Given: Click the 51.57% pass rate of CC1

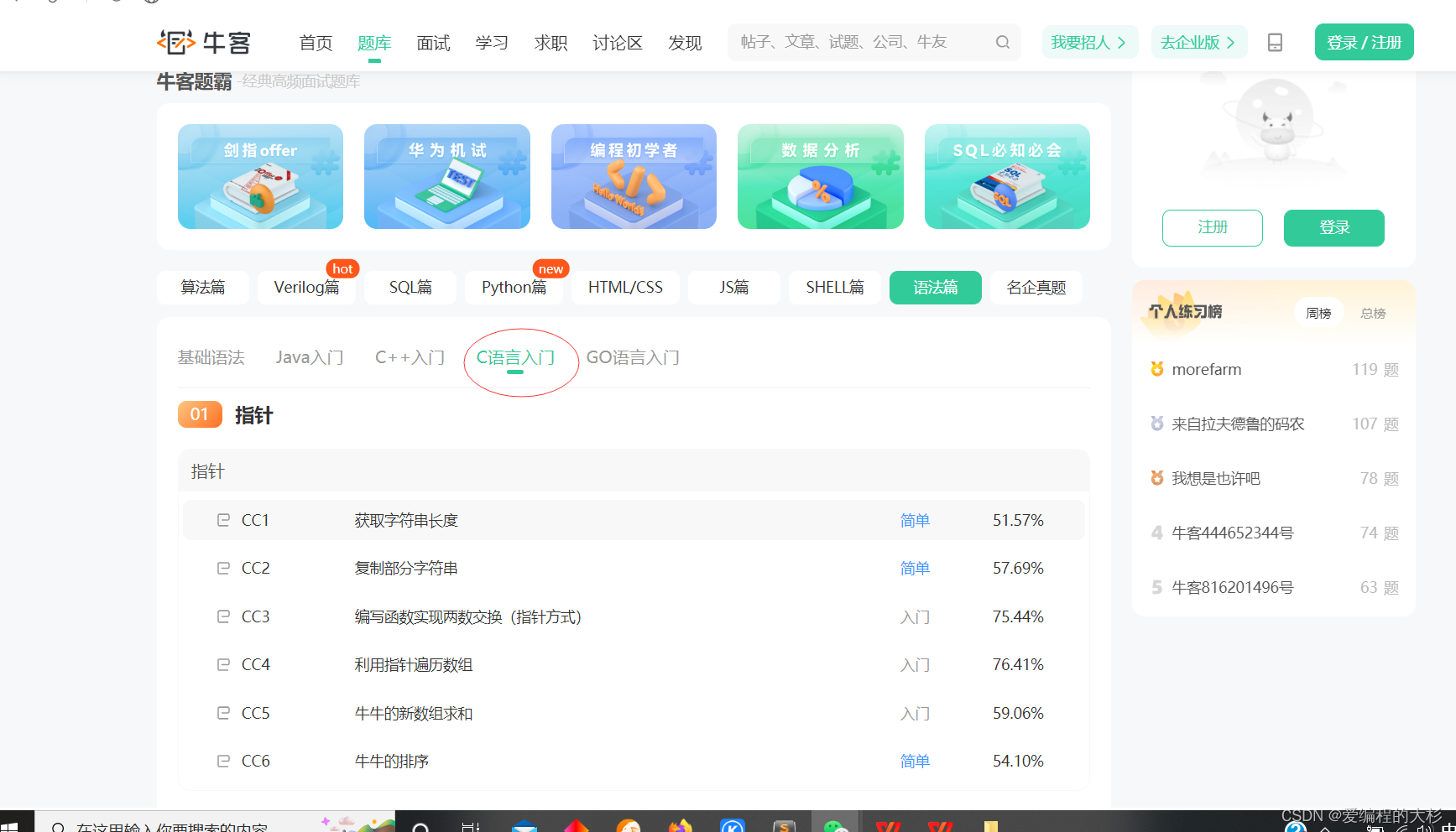Looking at the screenshot, I should click(x=1018, y=520).
